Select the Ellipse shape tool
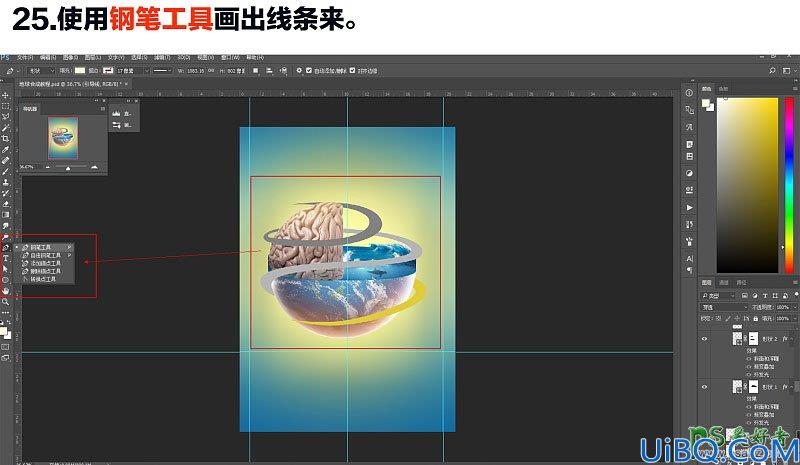Screen dimensions: 800x465 (6, 280)
